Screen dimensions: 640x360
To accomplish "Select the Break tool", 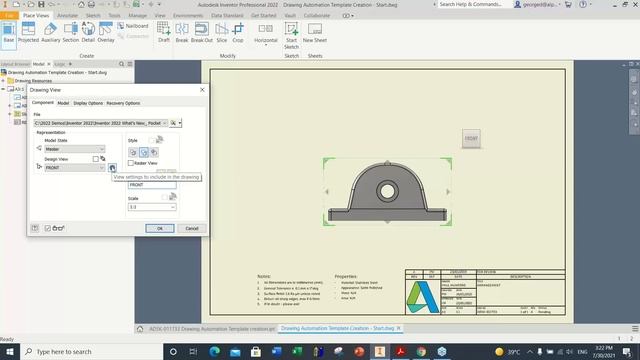I will click(x=182, y=33).
